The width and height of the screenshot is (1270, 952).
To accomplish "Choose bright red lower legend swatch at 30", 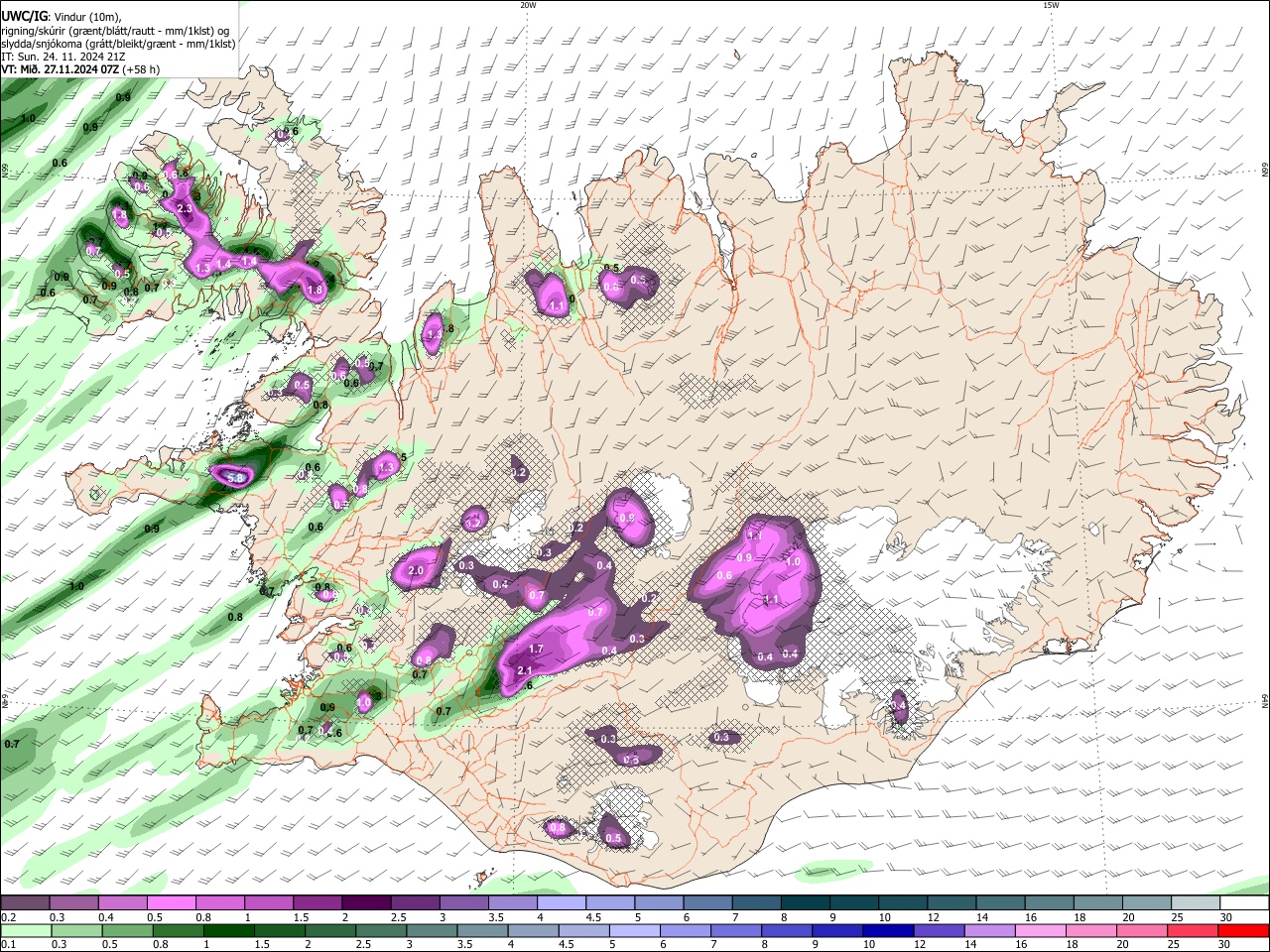I will [1243, 930].
